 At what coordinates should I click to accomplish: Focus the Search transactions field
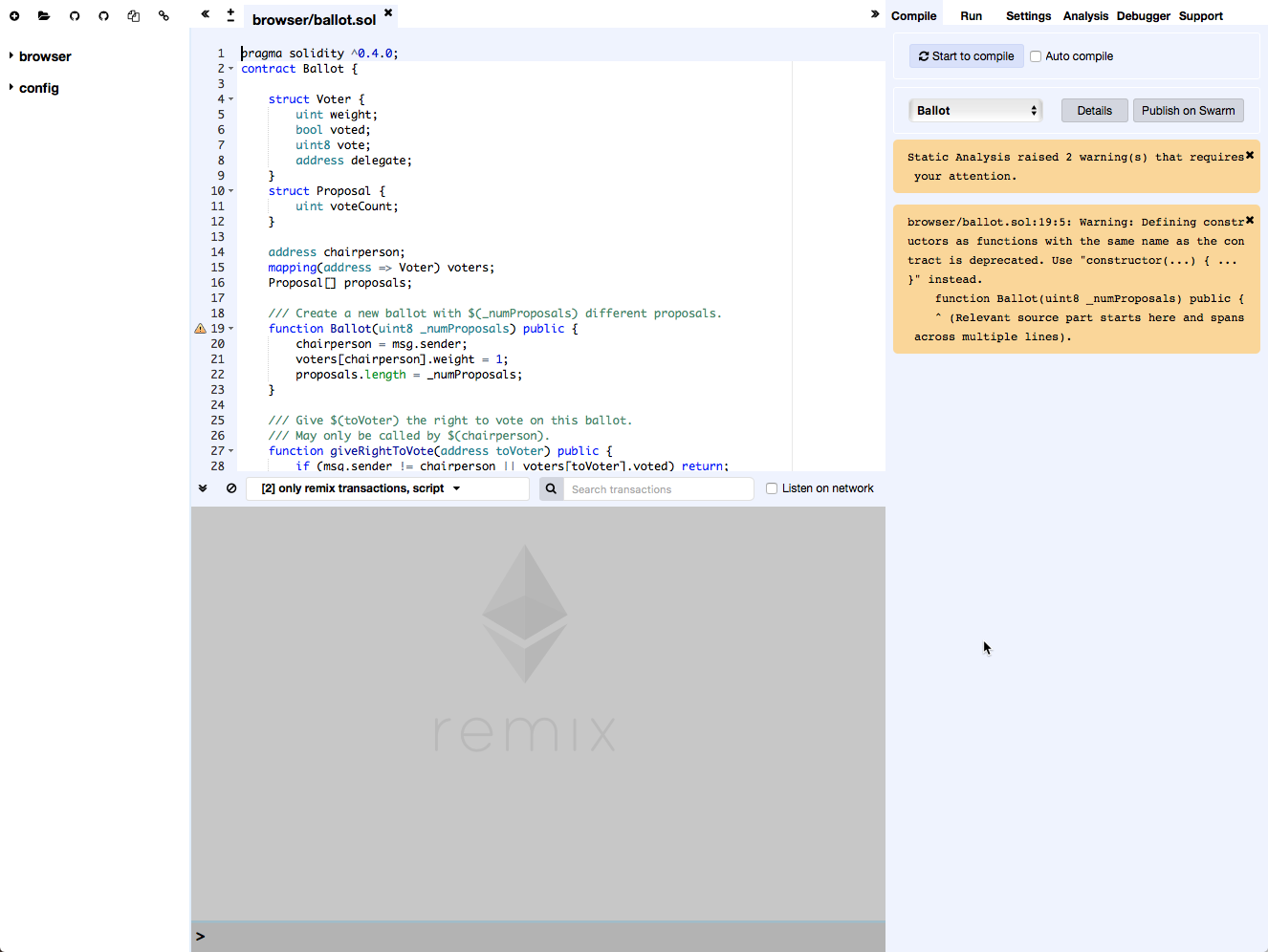coord(659,489)
